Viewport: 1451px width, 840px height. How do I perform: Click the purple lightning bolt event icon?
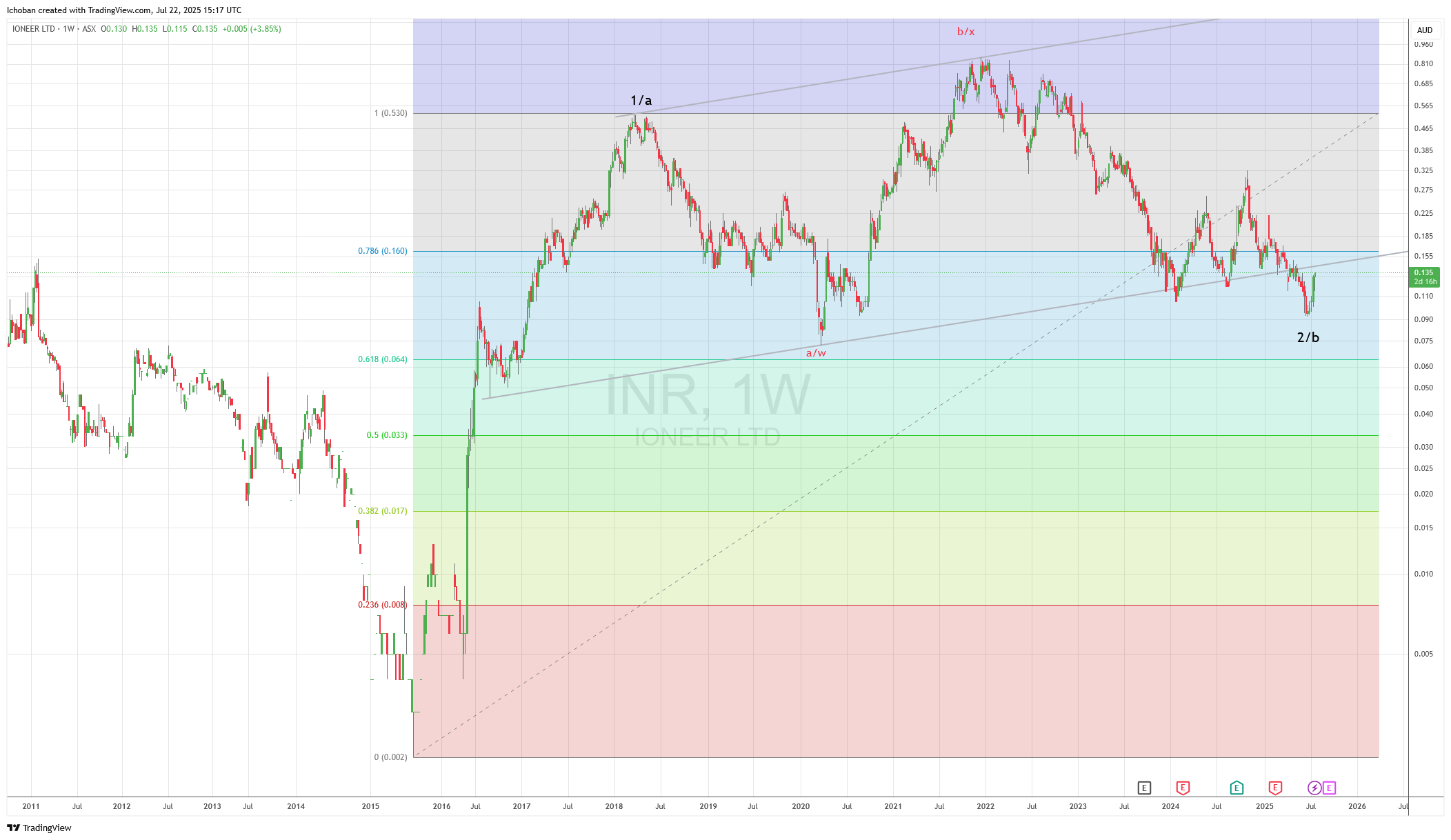click(1314, 788)
